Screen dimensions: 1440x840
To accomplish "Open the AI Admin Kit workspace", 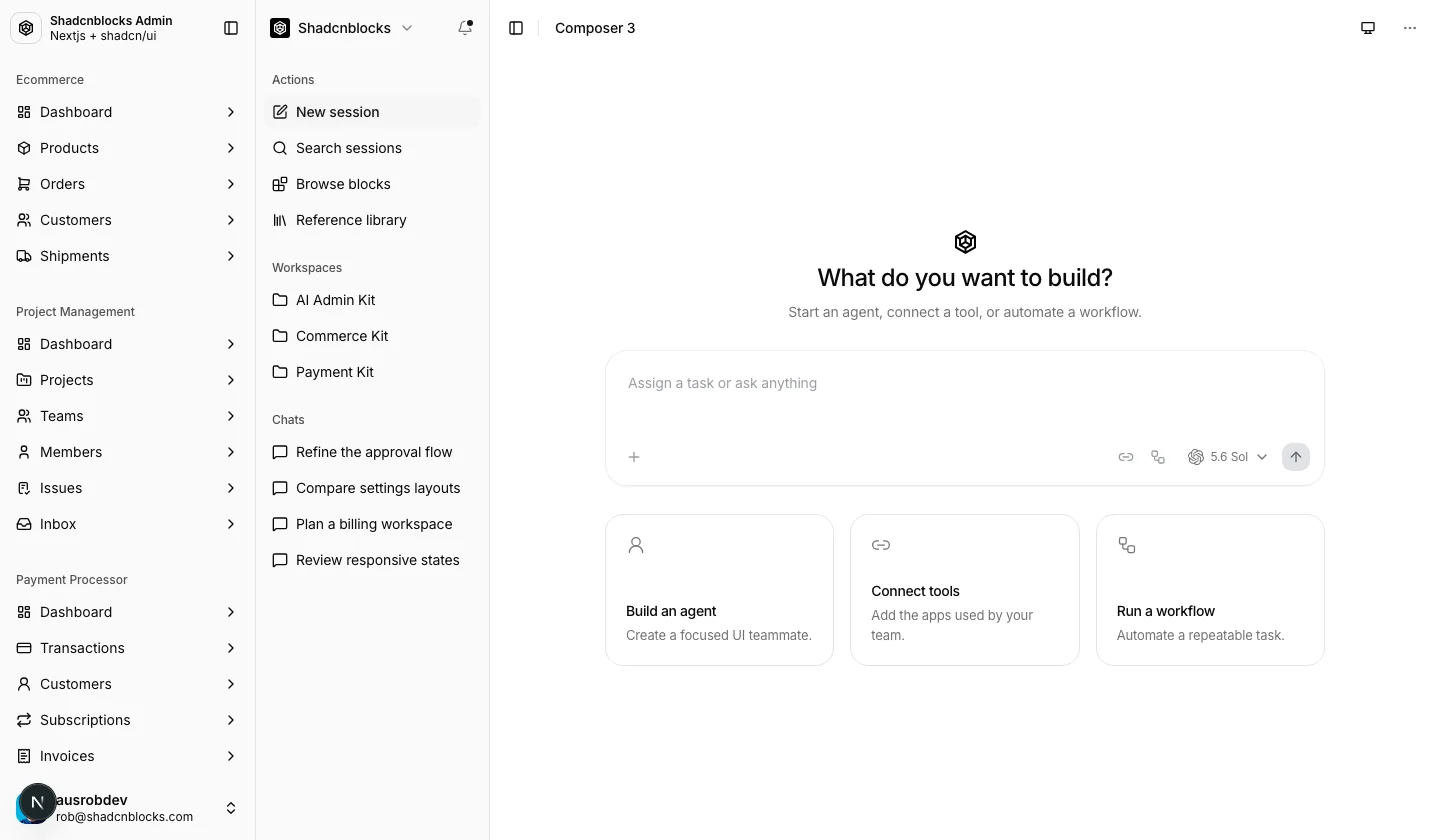I will (372, 300).
